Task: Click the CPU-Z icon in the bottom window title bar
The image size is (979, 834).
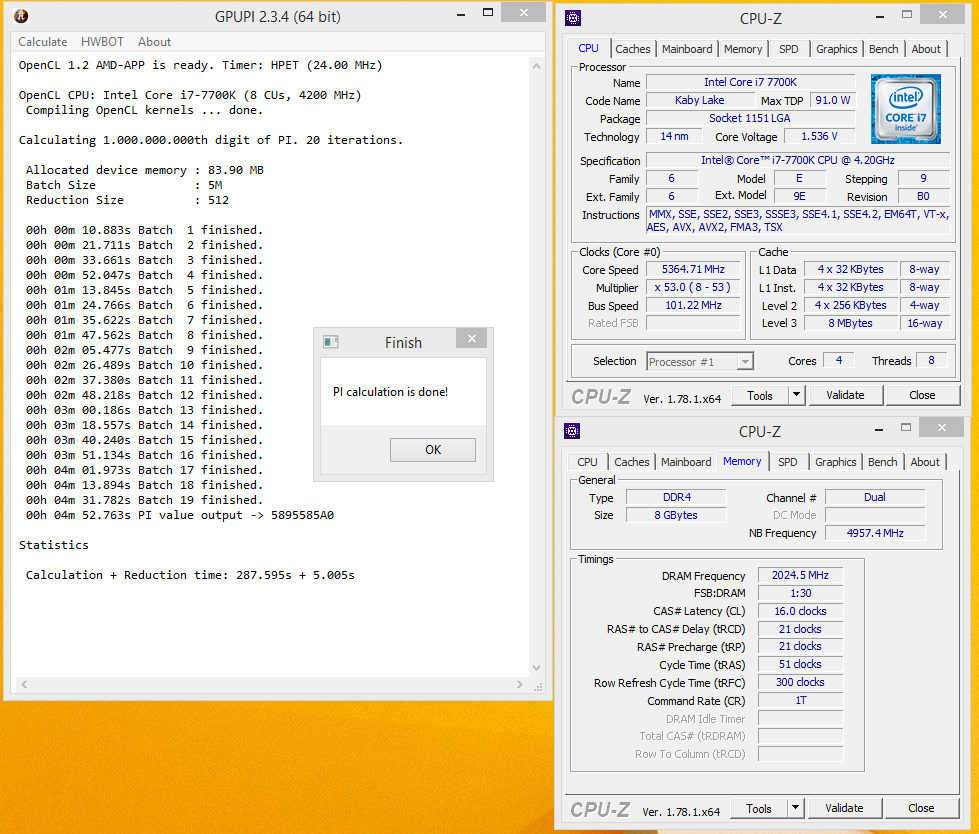Action: [x=572, y=431]
